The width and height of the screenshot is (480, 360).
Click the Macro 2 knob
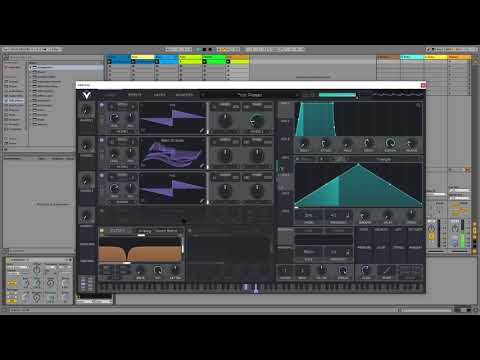[86, 146]
